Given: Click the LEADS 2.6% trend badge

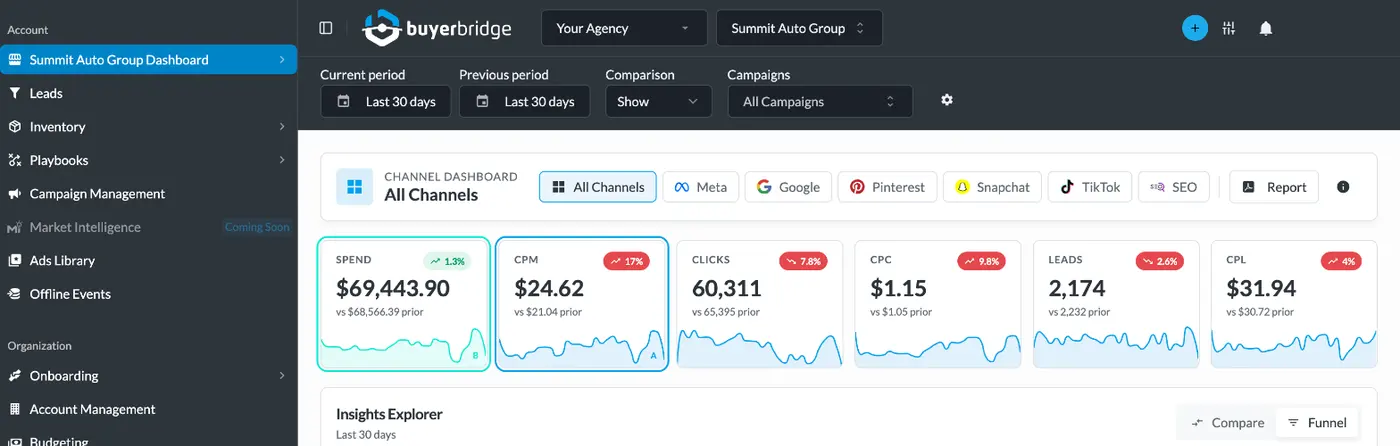Looking at the screenshot, I should click(x=1158, y=261).
